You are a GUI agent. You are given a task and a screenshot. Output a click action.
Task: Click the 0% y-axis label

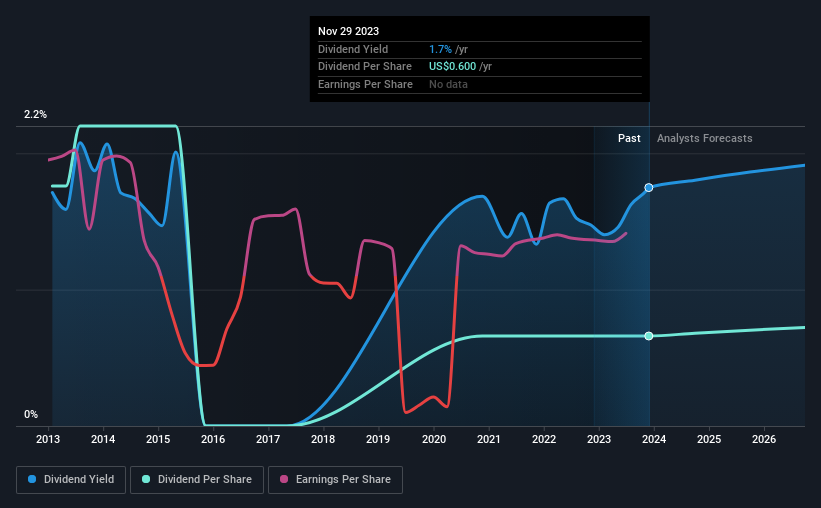click(x=31, y=414)
